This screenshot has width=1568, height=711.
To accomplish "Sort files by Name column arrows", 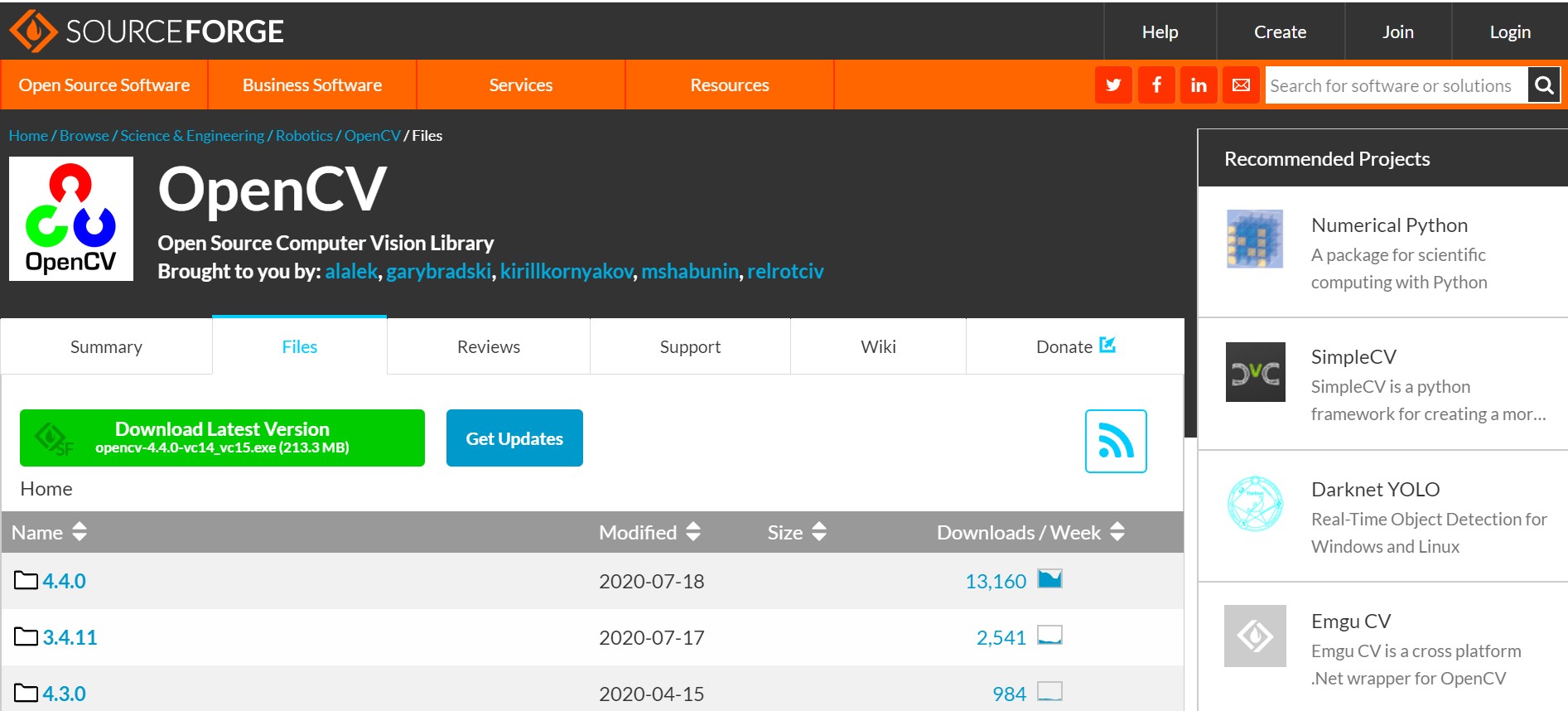I will tap(80, 531).
